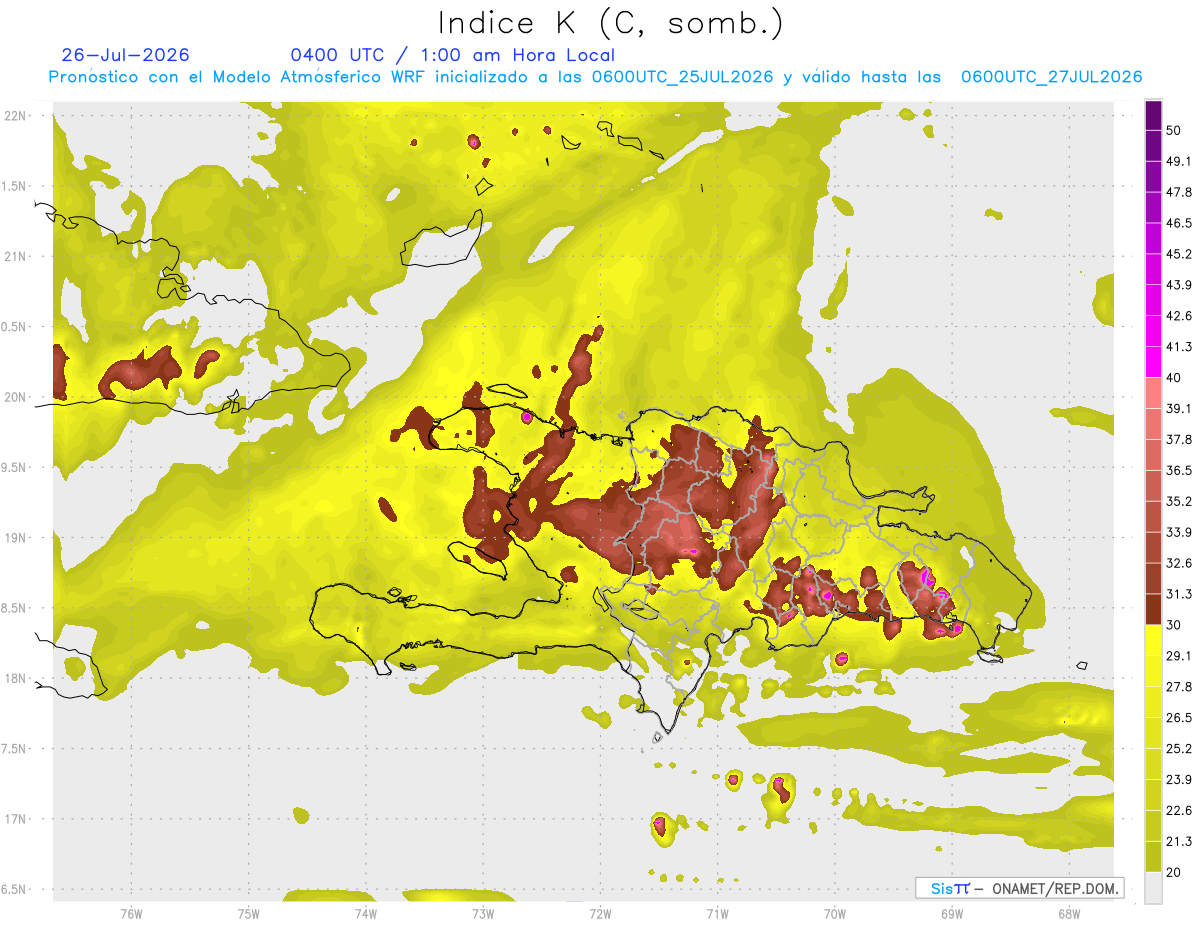
Task: Click the '22N' latitude label
Action: pyautogui.click(x=16, y=116)
